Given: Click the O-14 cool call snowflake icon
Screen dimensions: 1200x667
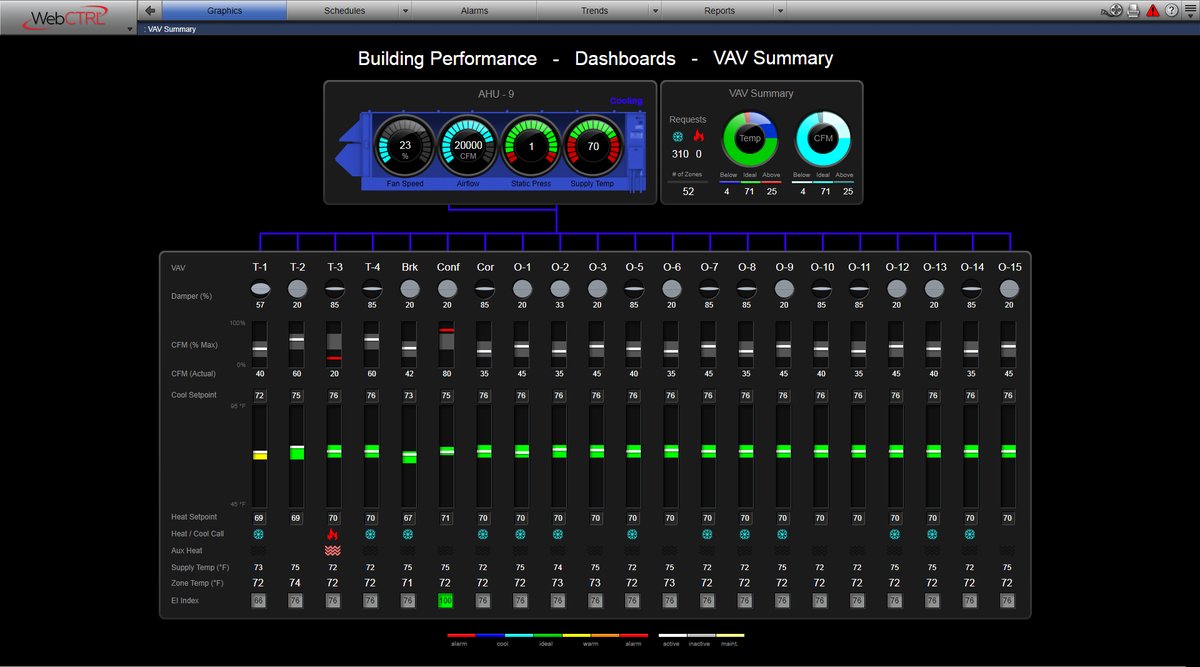Looking at the screenshot, I should (971, 535).
